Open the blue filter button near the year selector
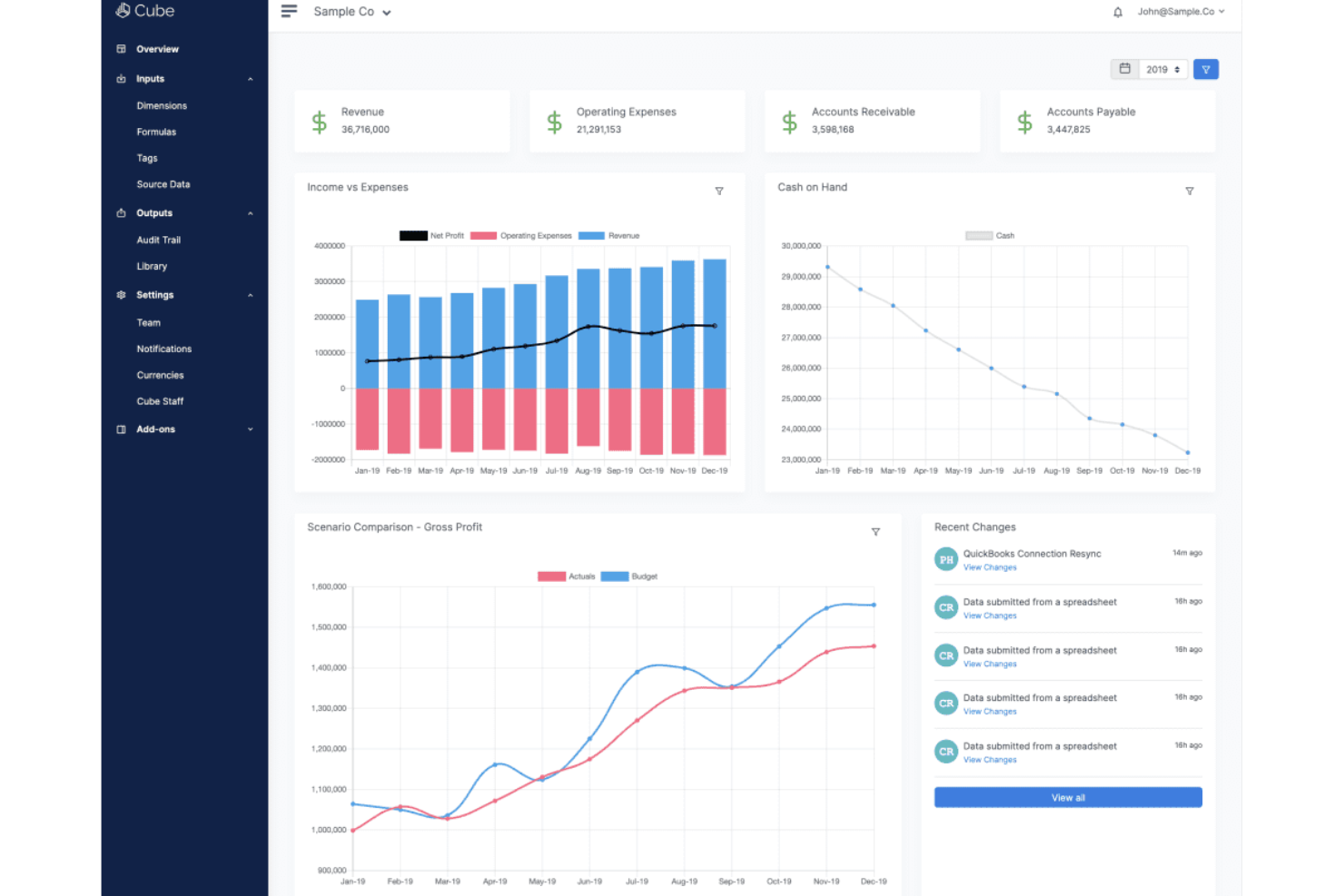The image size is (1344, 896). 1206,69
